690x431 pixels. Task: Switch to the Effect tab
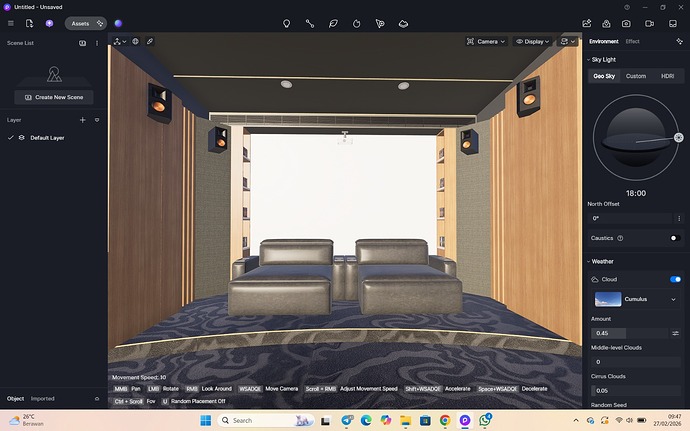pos(633,41)
